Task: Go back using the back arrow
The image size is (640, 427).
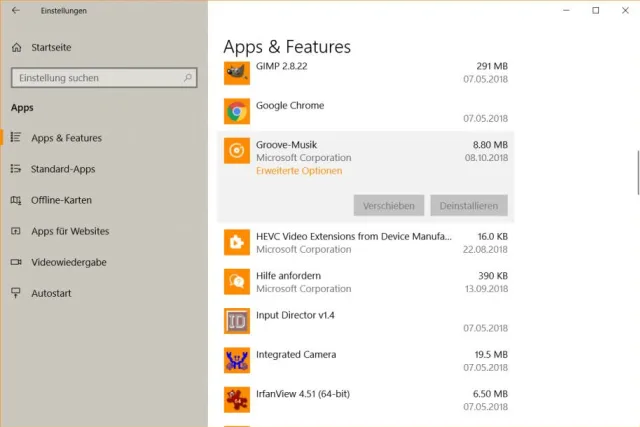Action: tap(15, 11)
